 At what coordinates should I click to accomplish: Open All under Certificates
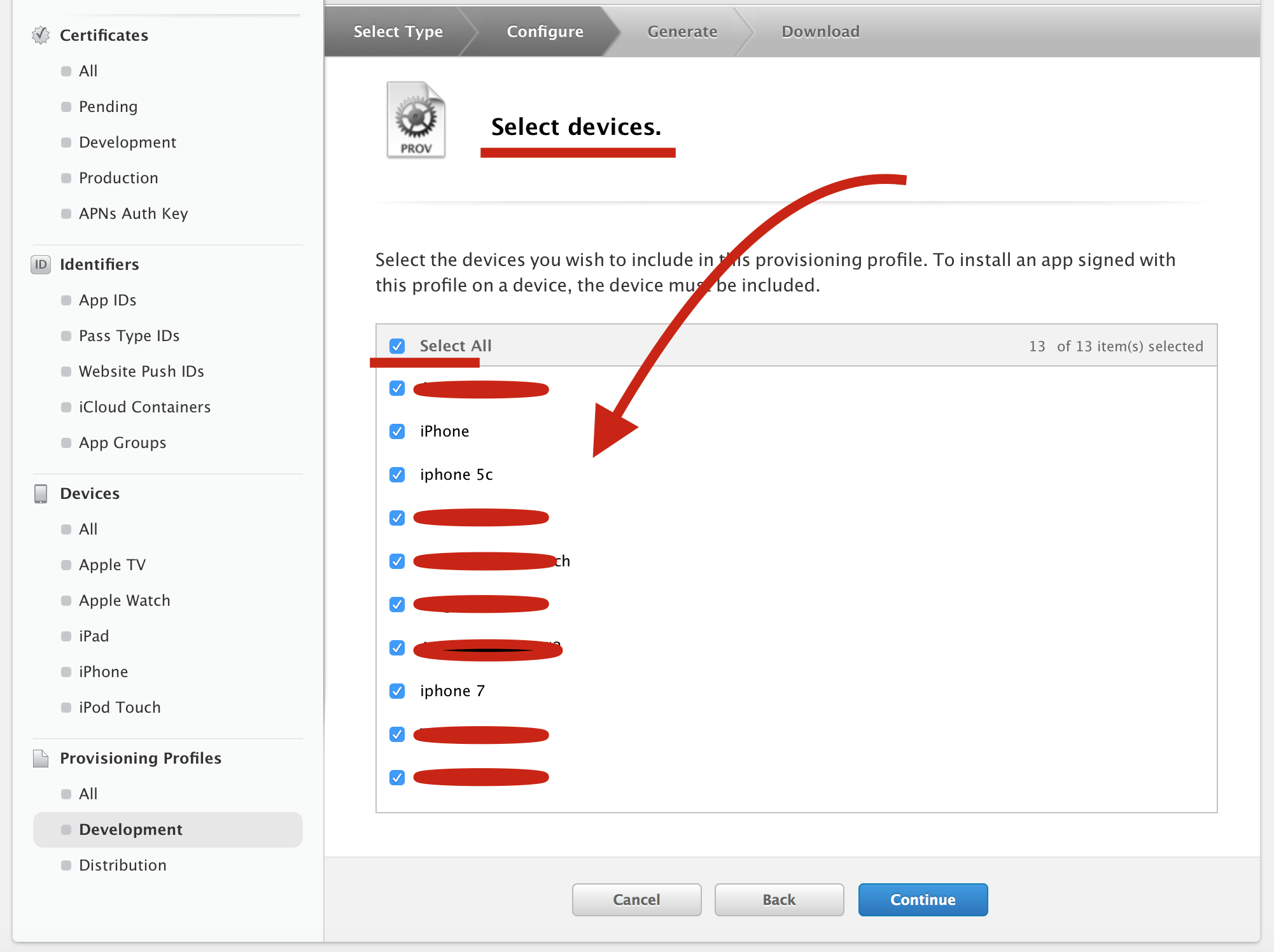88,71
